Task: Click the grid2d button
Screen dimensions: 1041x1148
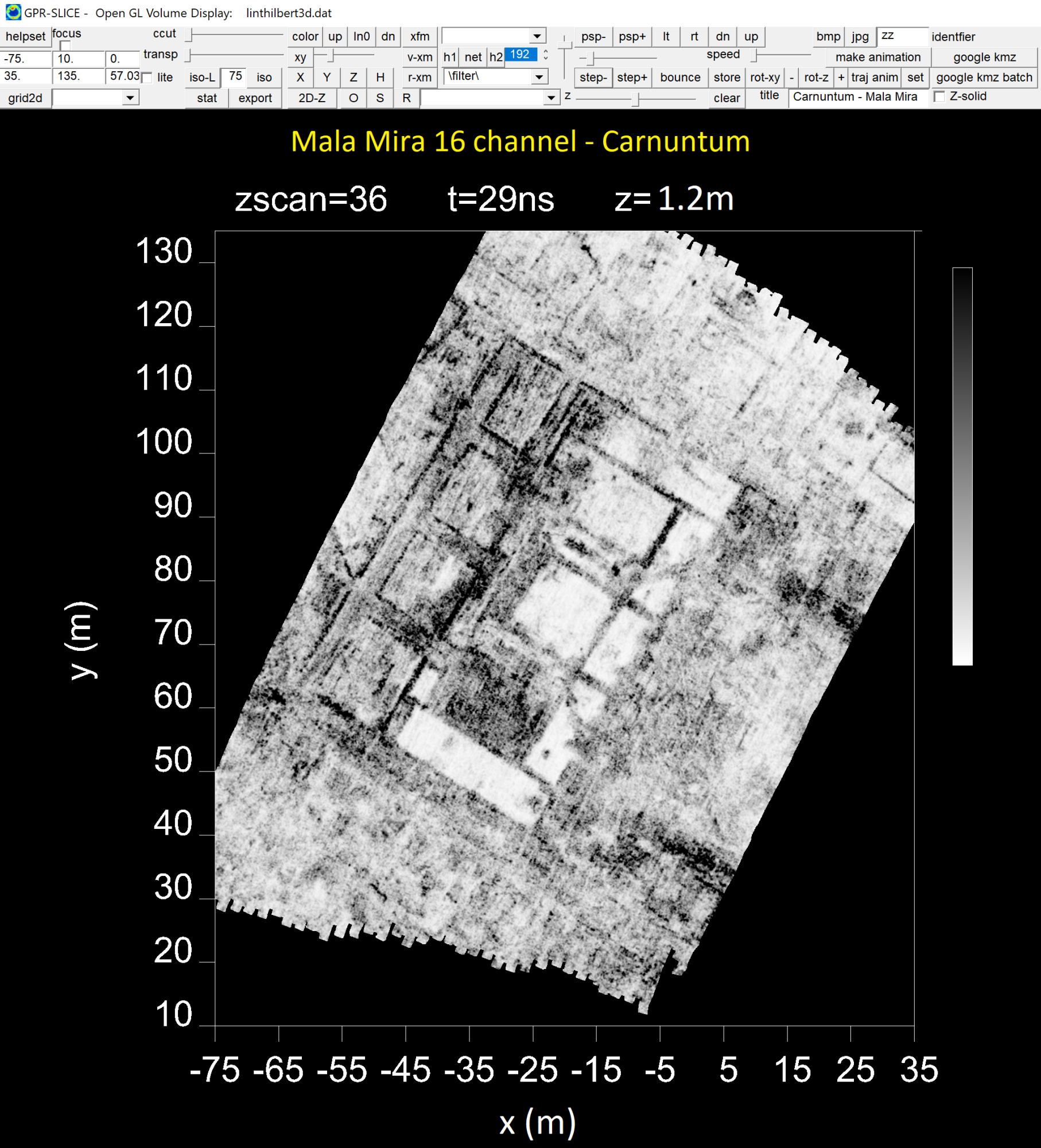Action: tap(25, 98)
